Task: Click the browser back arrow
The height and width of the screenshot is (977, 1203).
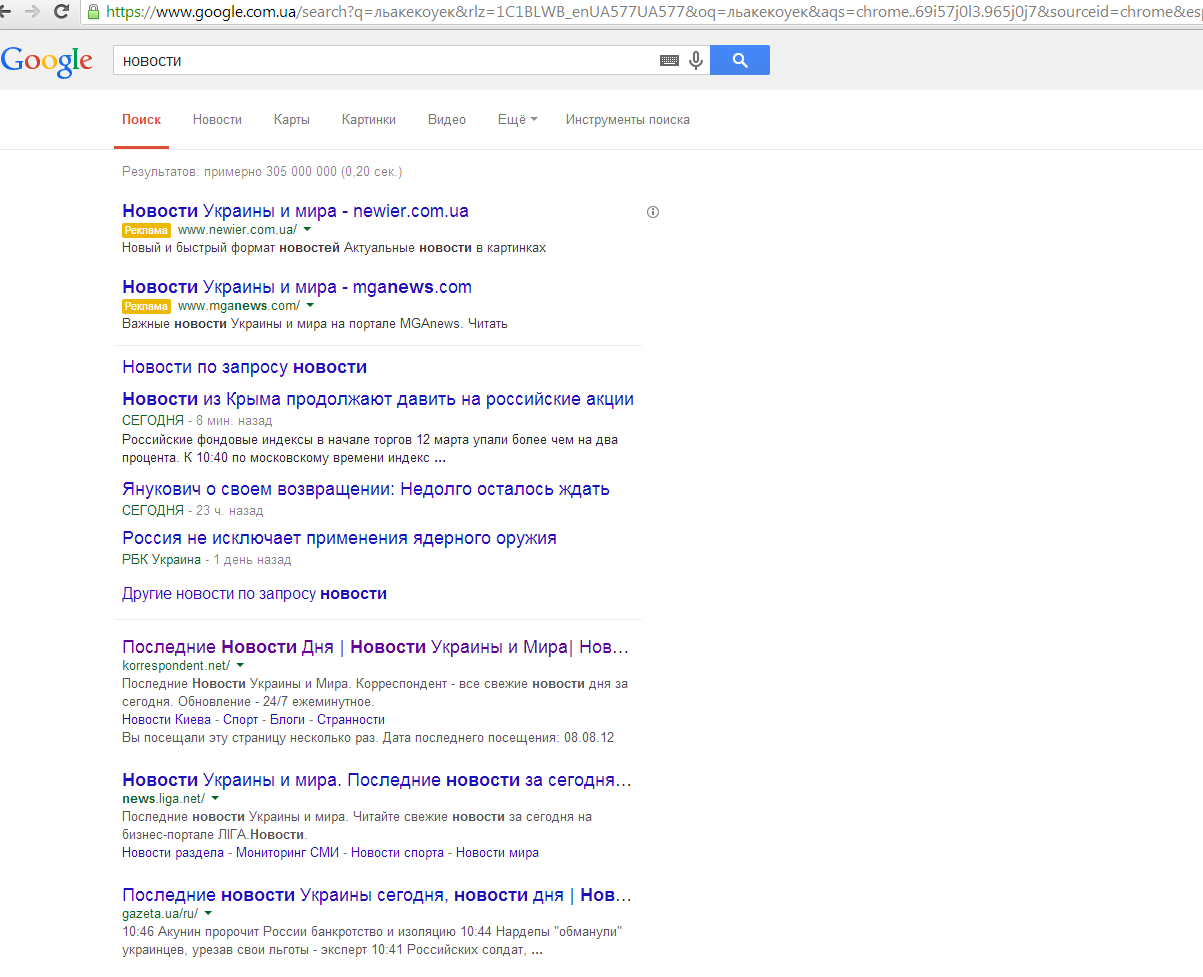Action: click(x=4, y=12)
